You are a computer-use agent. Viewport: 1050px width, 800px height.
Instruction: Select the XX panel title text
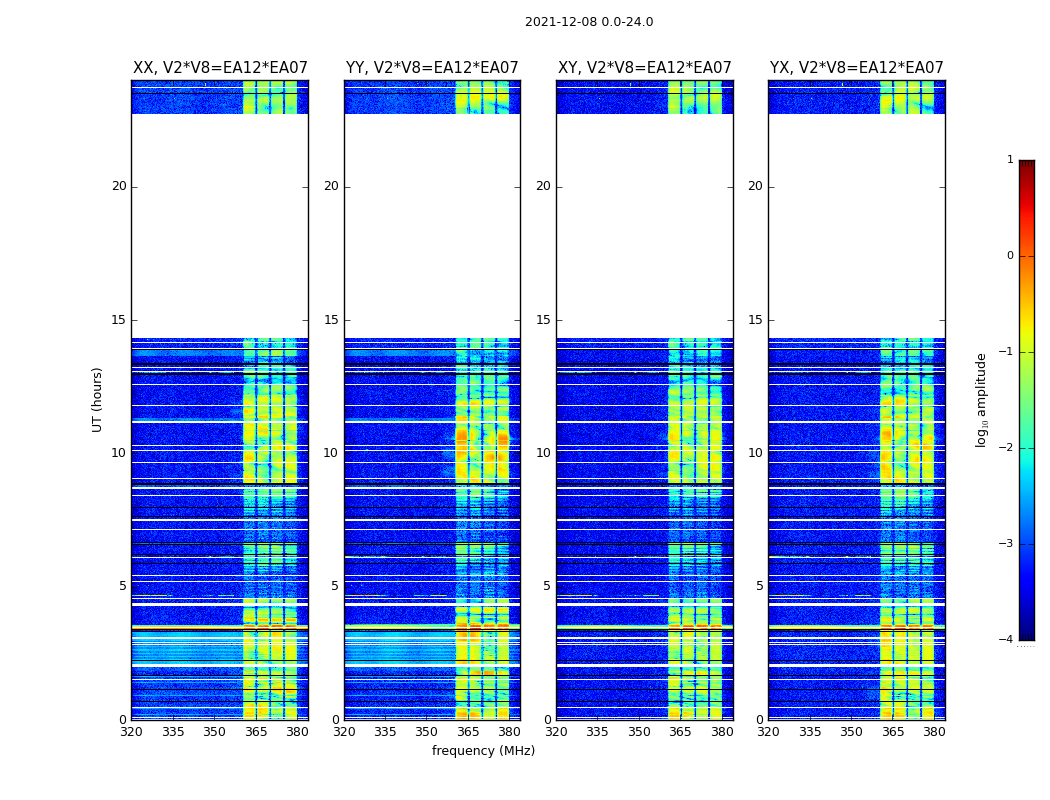(x=220, y=68)
